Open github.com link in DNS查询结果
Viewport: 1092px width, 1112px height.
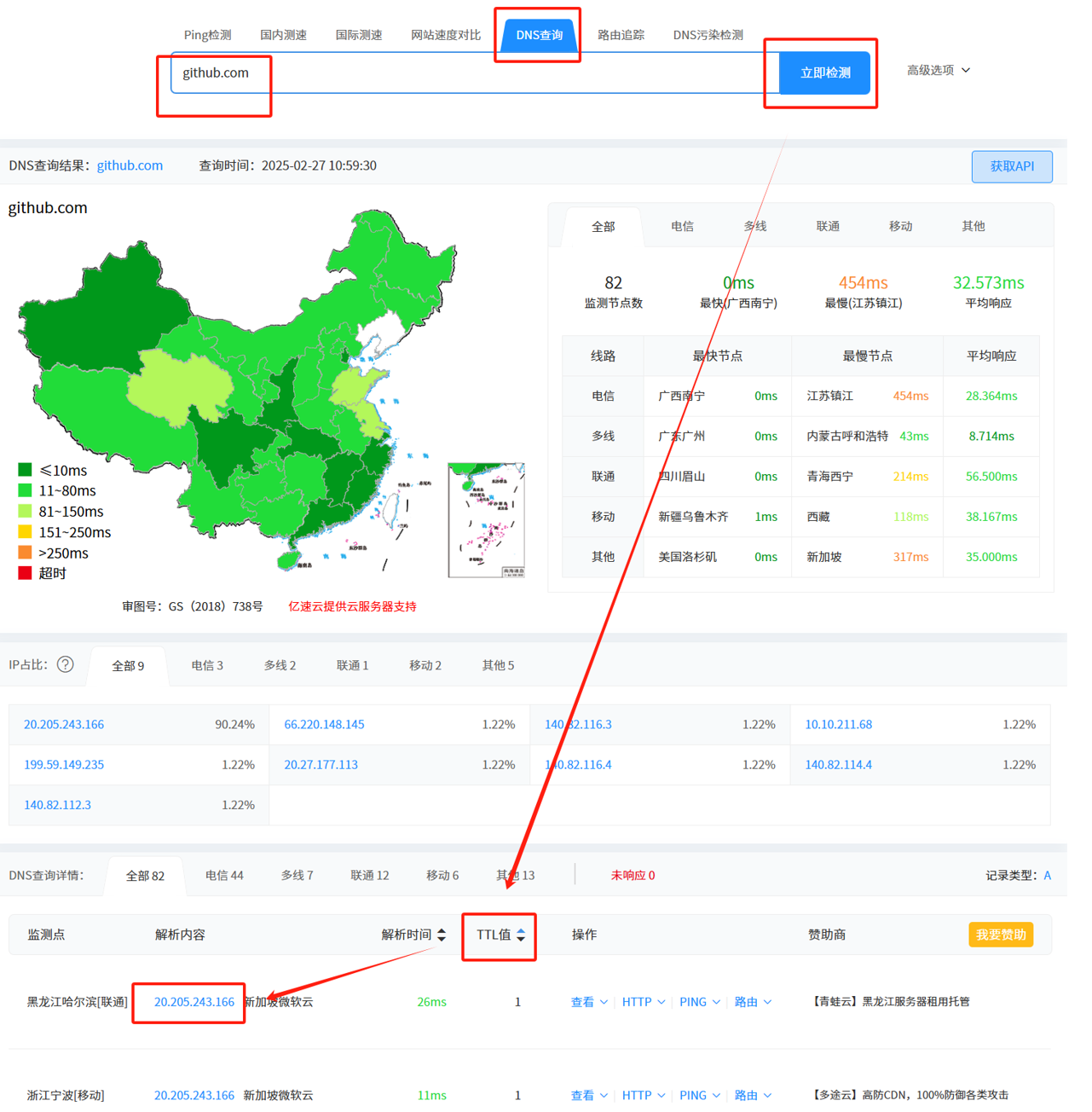tap(130, 165)
